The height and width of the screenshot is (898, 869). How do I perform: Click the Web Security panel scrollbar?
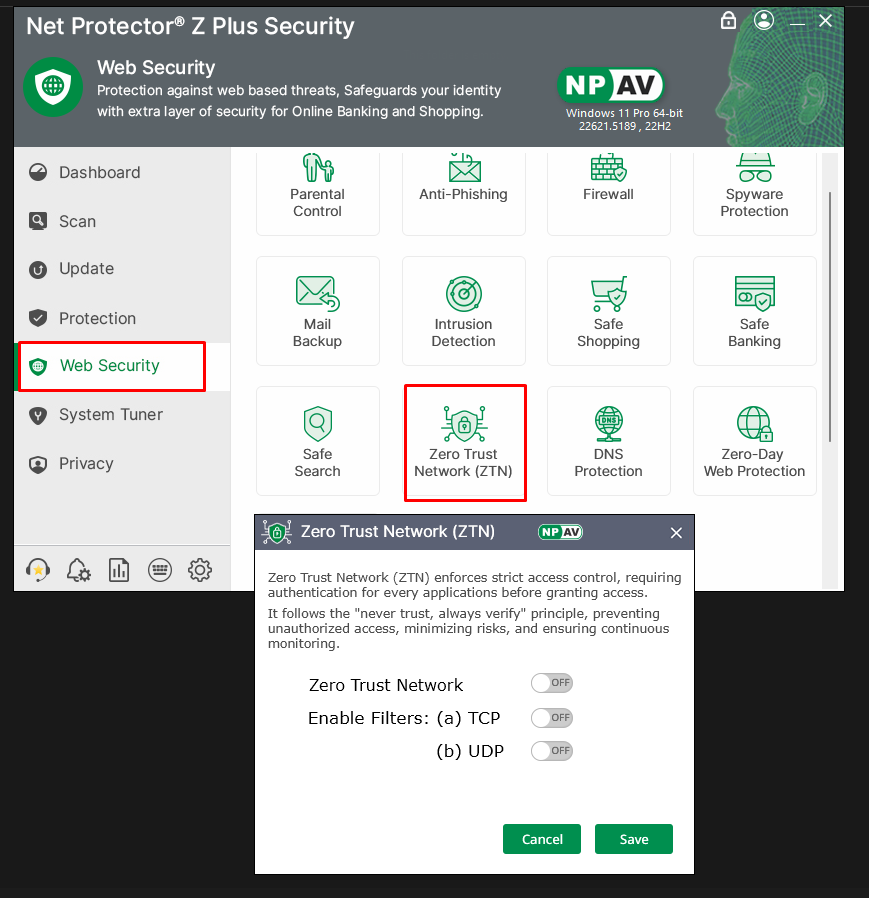829,300
